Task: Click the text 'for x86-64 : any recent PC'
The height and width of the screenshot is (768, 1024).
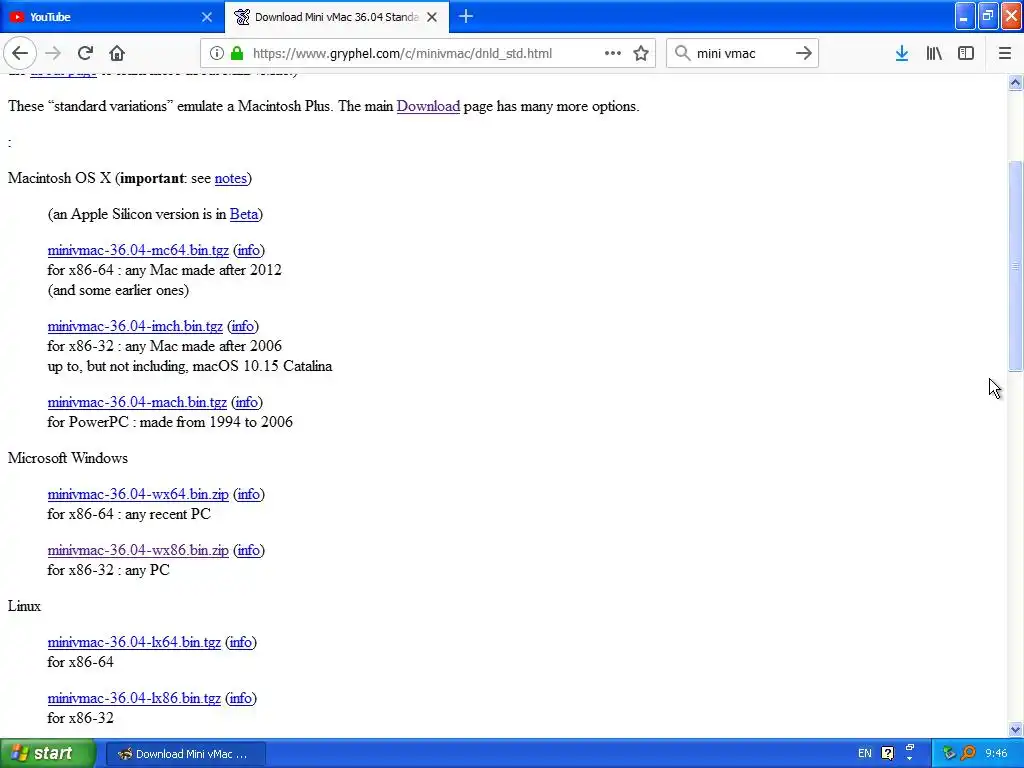Action: (129, 515)
